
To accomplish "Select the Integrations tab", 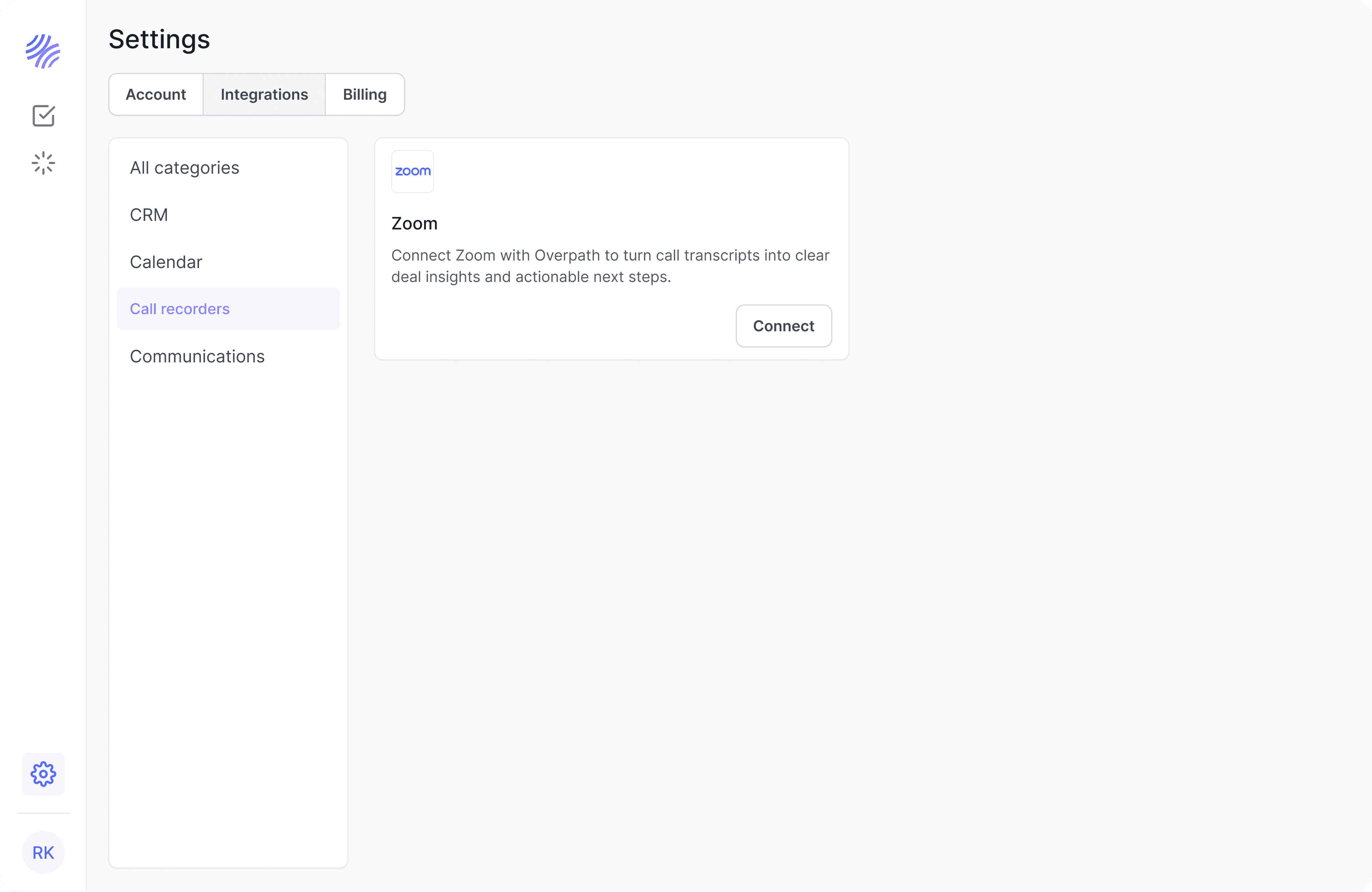I will [264, 94].
